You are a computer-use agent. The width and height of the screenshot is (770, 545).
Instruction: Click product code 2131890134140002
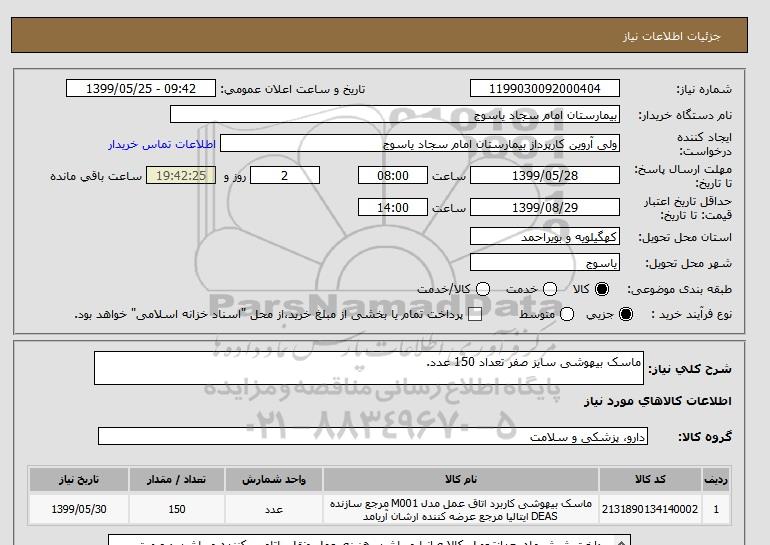tap(650, 509)
